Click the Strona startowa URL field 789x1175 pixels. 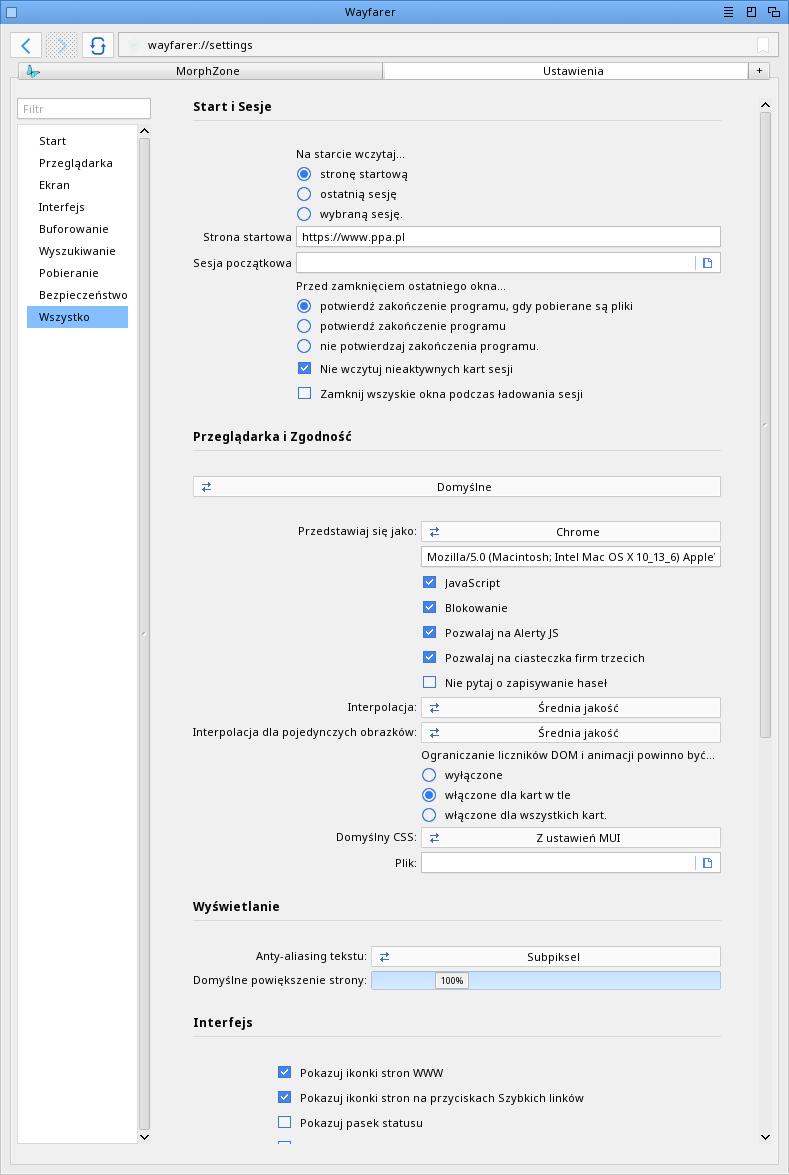(508, 237)
